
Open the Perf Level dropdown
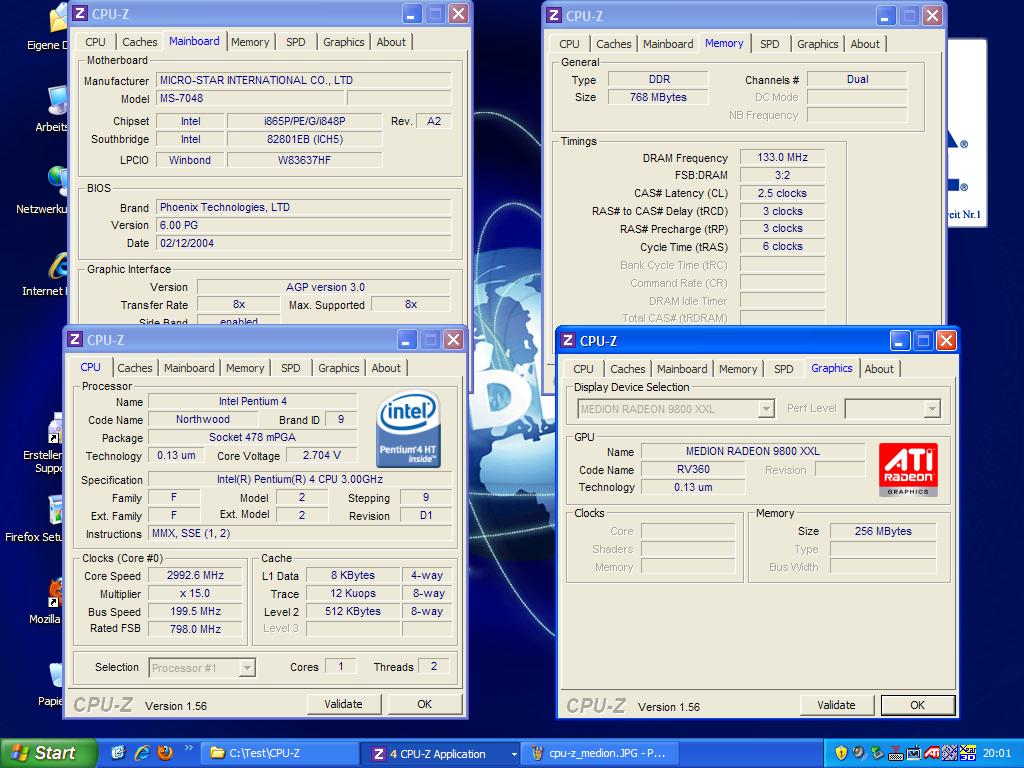coord(932,409)
